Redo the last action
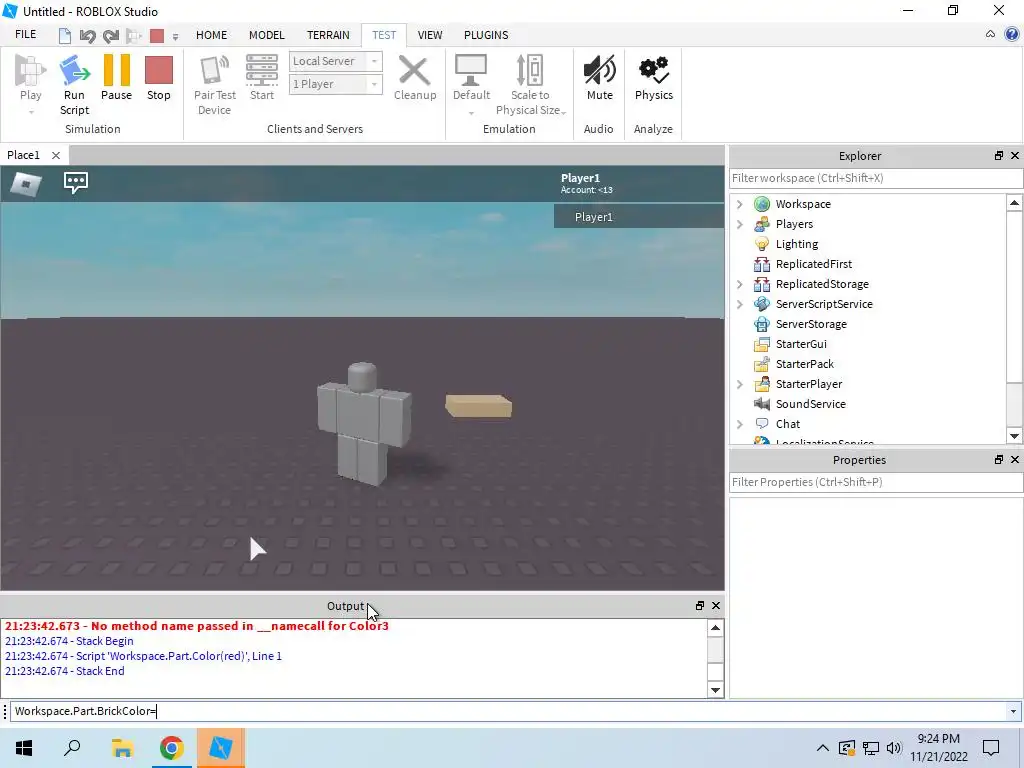This screenshot has height=768, width=1024. click(x=110, y=35)
